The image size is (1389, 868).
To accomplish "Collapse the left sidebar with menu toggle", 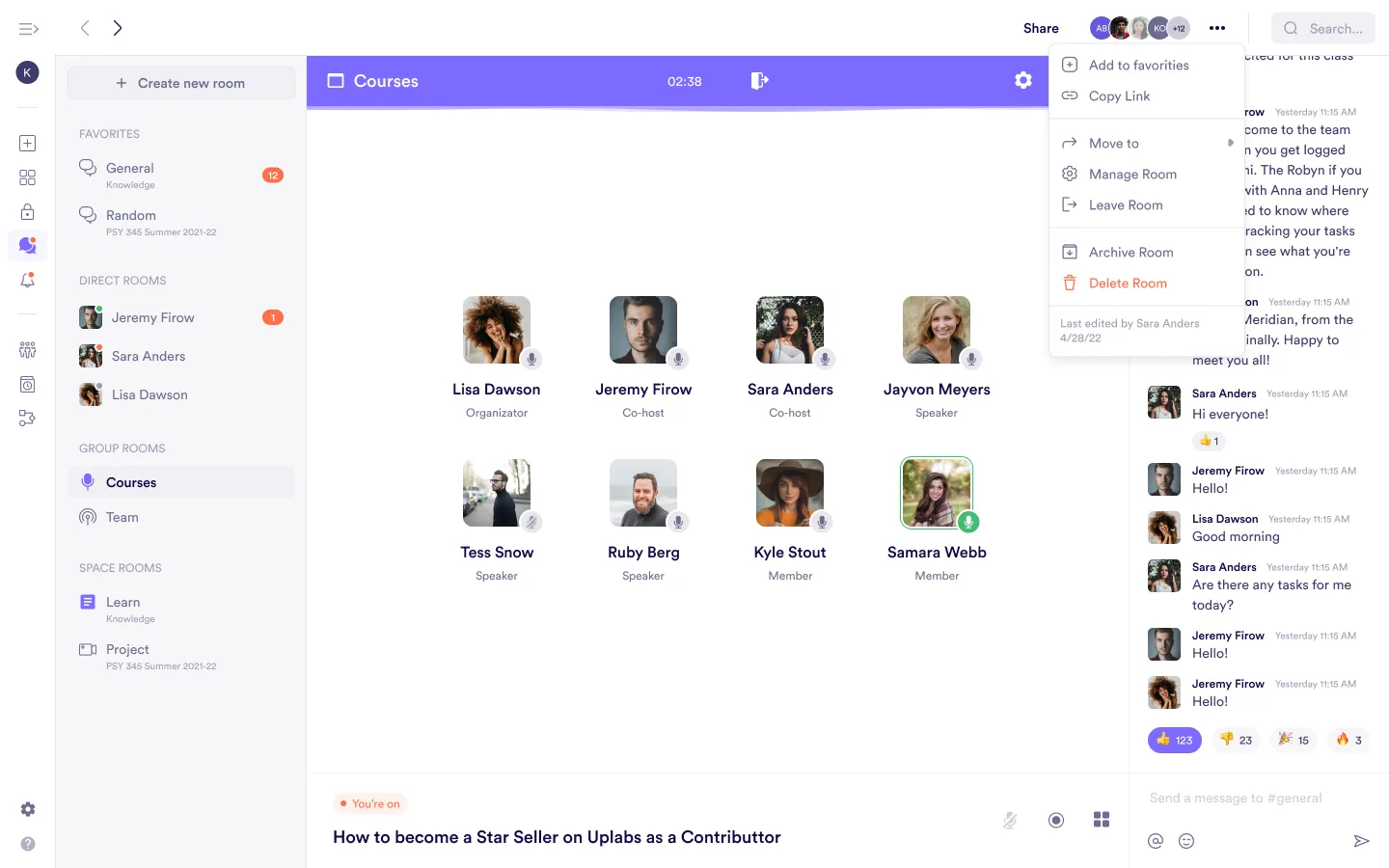I will pyautogui.click(x=29, y=29).
